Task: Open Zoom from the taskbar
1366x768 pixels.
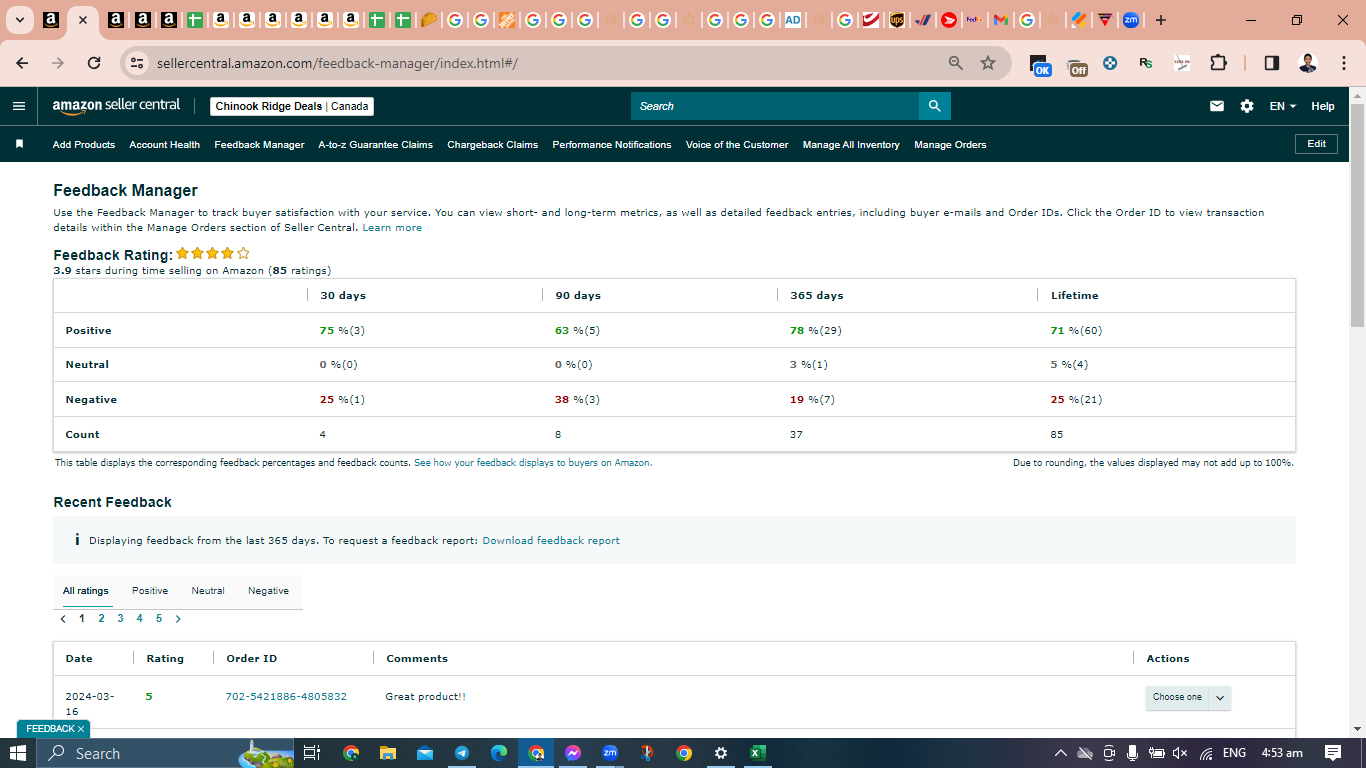Action: [610, 753]
